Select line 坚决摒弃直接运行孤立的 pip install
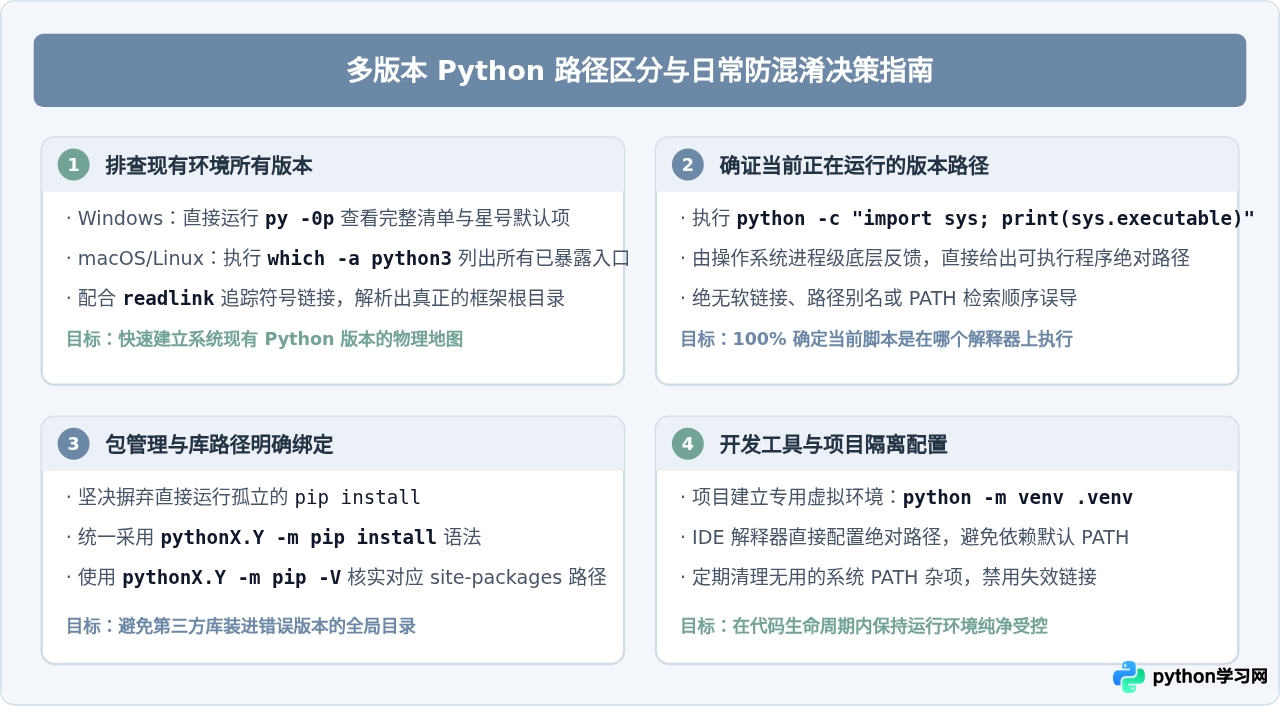This screenshot has width=1280, height=706. (x=243, y=497)
